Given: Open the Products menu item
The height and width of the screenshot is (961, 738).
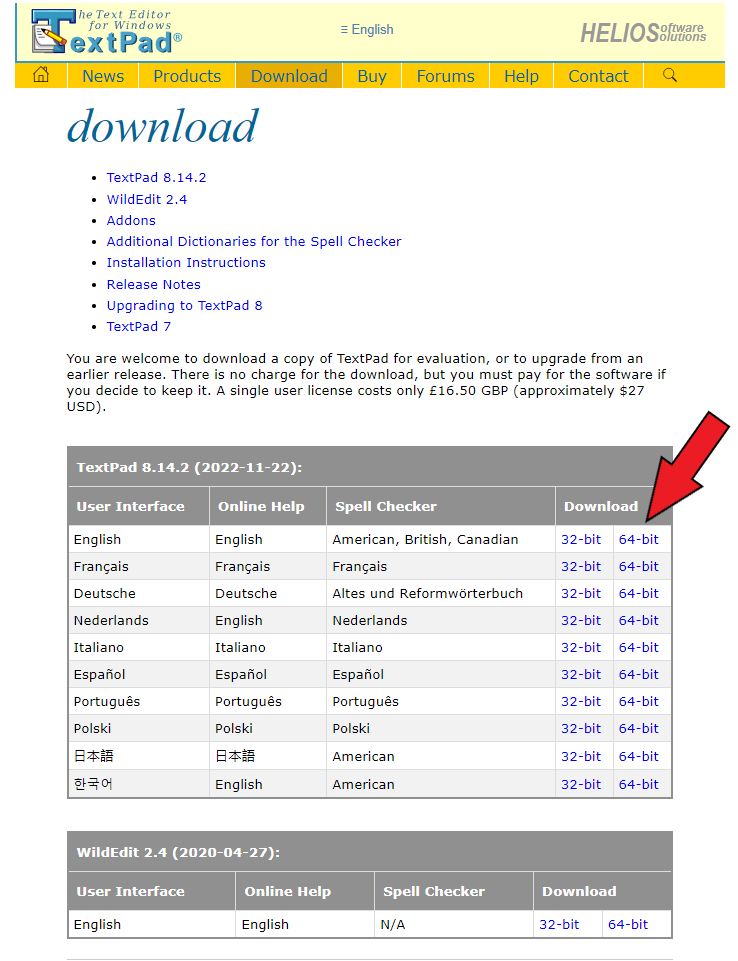Looking at the screenshot, I should [x=187, y=76].
